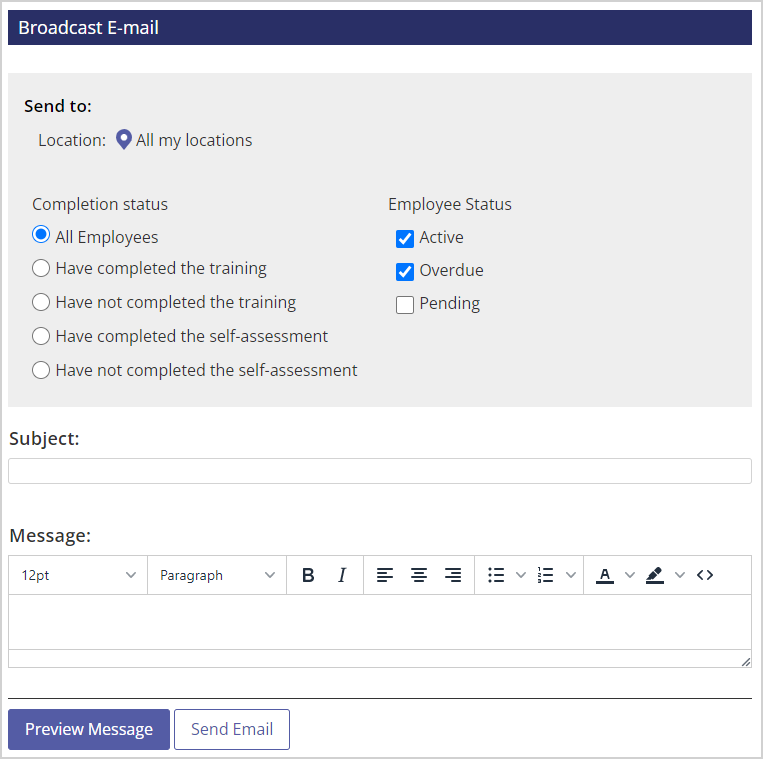
Task: Enable the Pending employee status checkbox
Action: (405, 305)
